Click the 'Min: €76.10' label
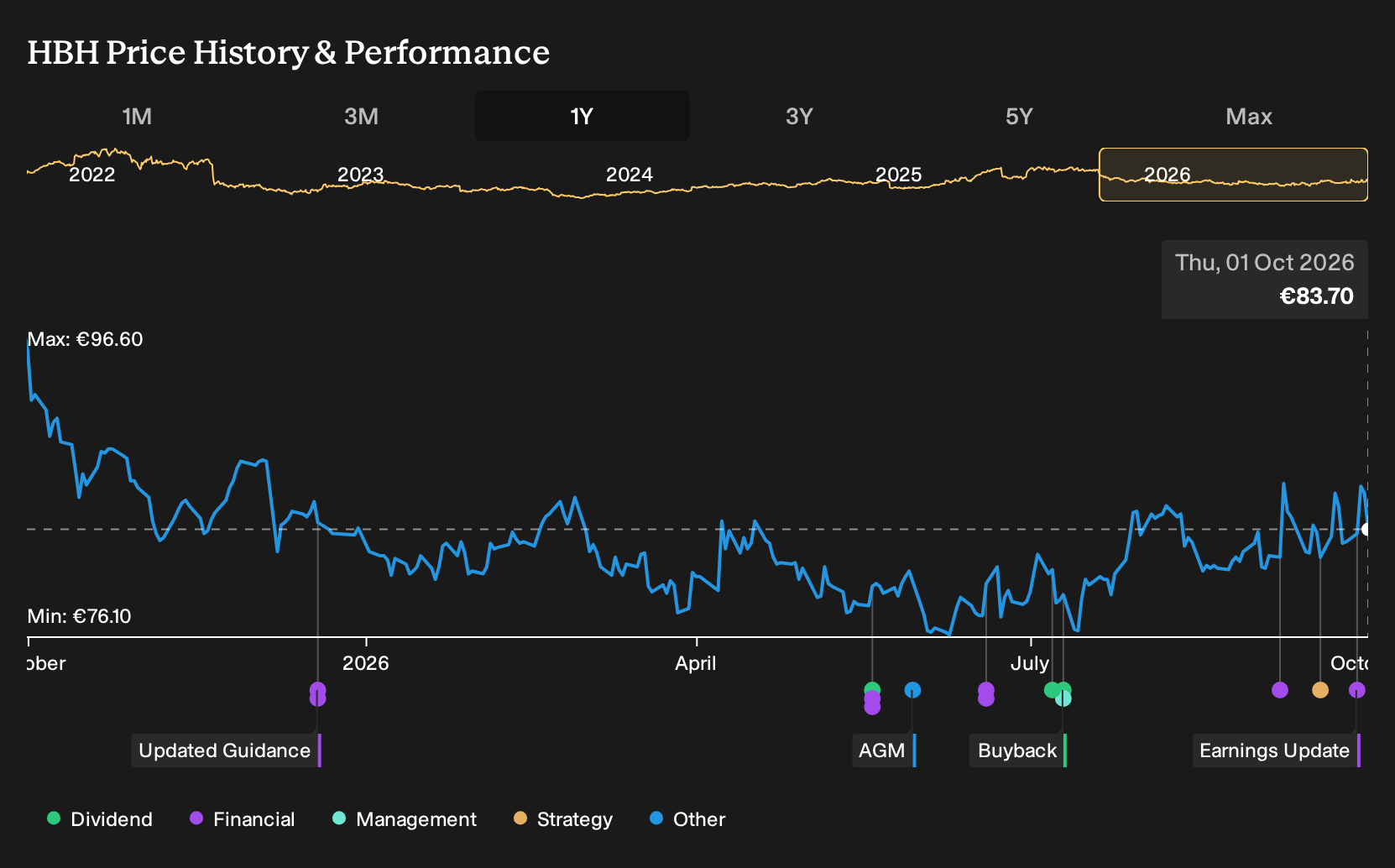1395x868 pixels. coord(80,616)
